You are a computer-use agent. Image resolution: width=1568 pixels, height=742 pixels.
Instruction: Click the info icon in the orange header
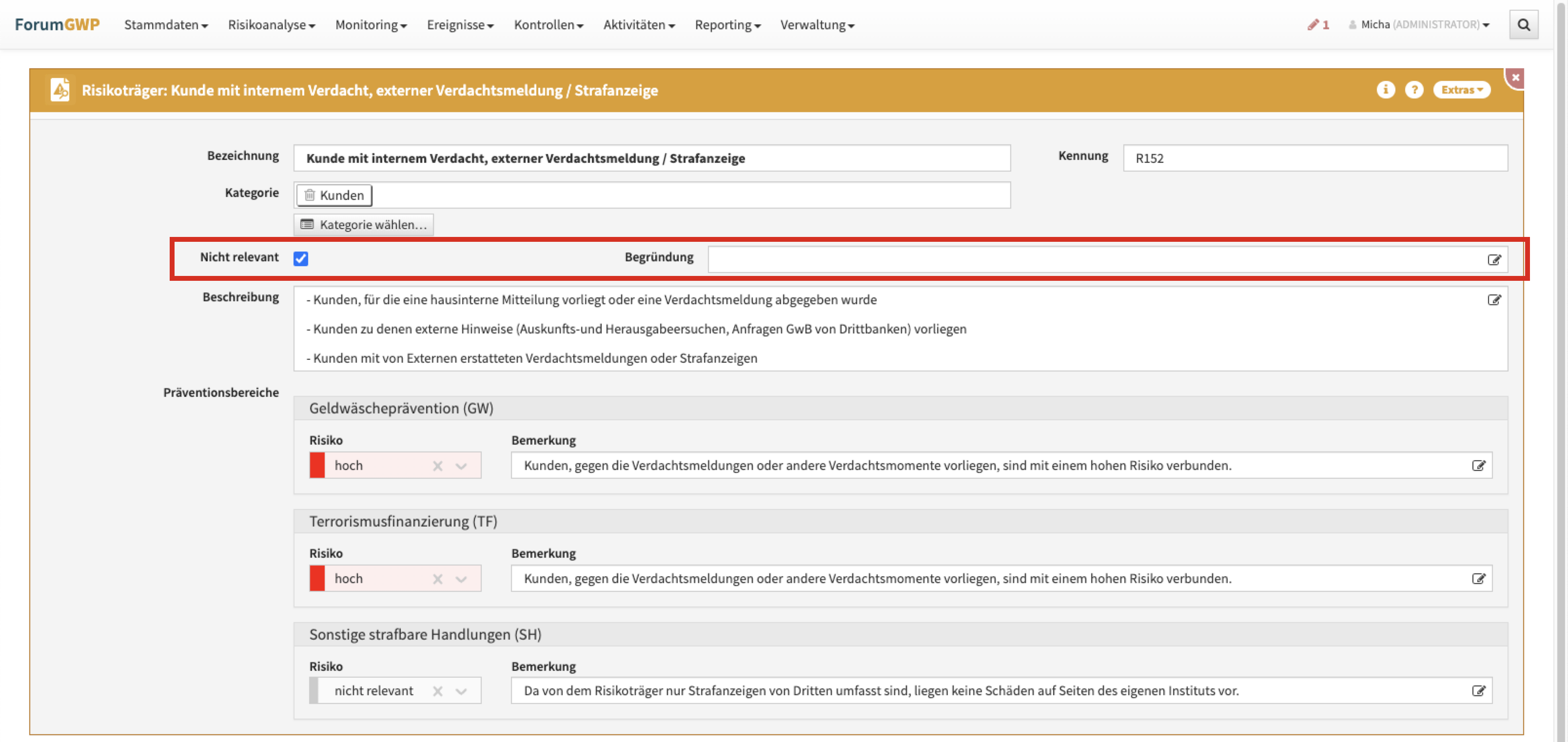point(1385,90)
